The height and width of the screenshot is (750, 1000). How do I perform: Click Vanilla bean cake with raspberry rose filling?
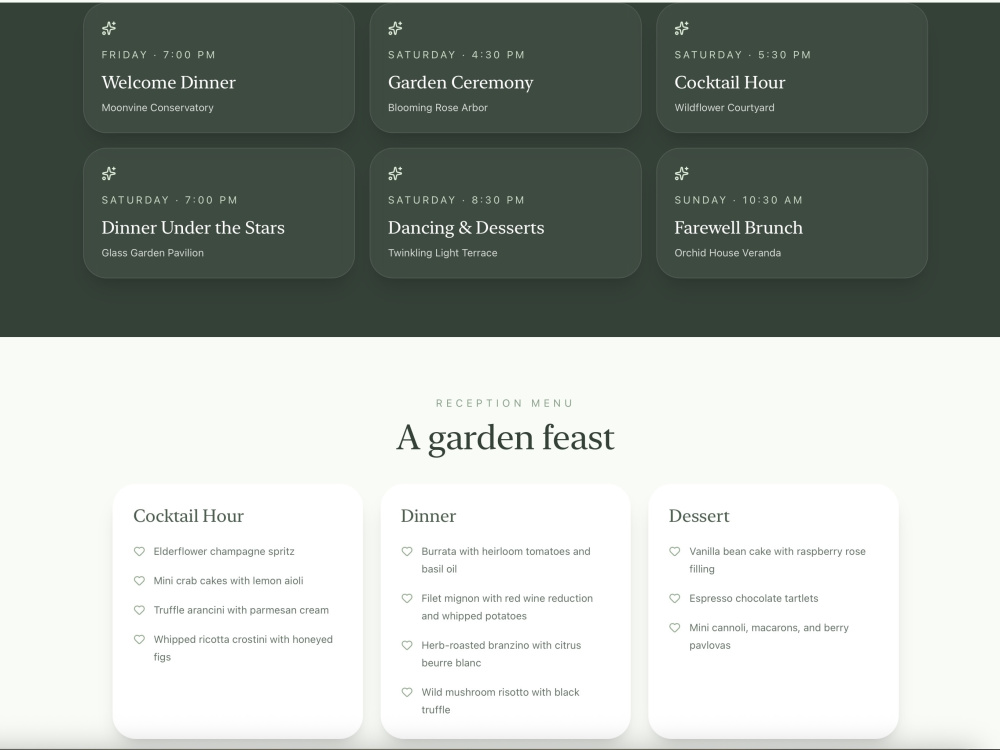point(777,560)
